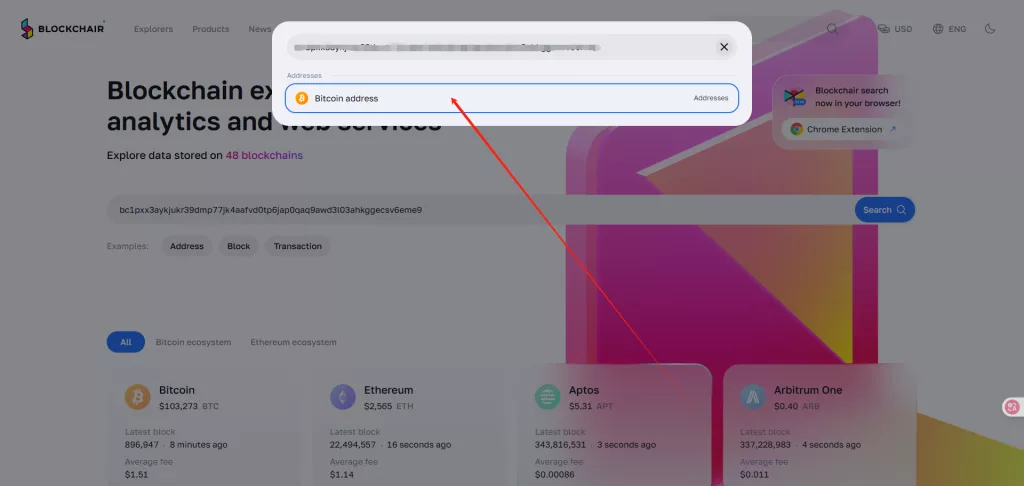Toggle dark mode moon icon
Viewport: 1024px width, 486px height.
tap(990, 29)
